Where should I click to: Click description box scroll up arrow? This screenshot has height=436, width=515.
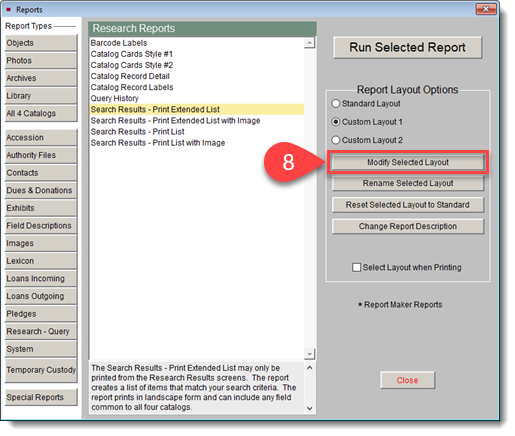tap(310, 368)
